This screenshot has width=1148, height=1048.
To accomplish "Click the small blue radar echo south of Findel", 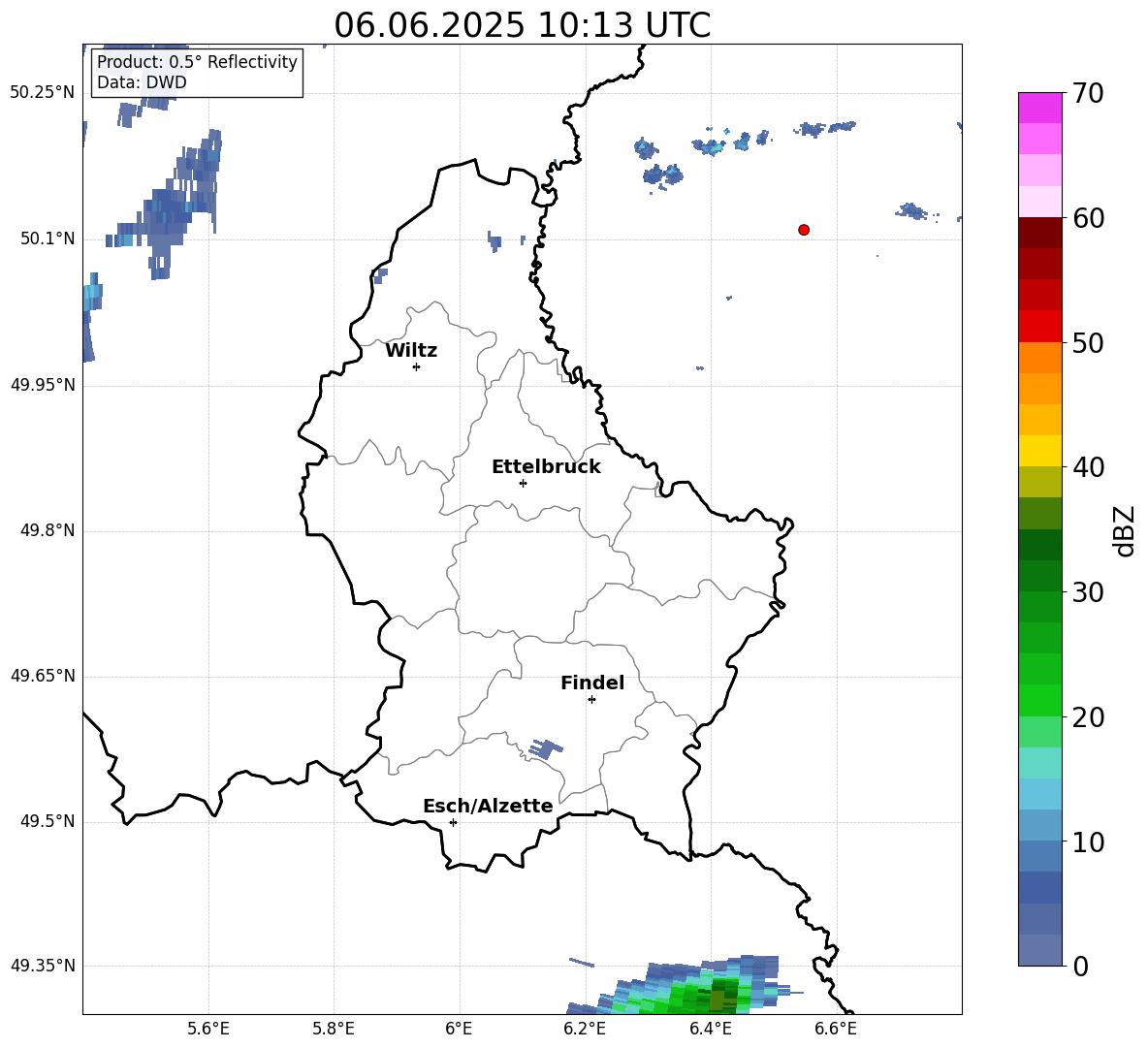I will 546,748.
